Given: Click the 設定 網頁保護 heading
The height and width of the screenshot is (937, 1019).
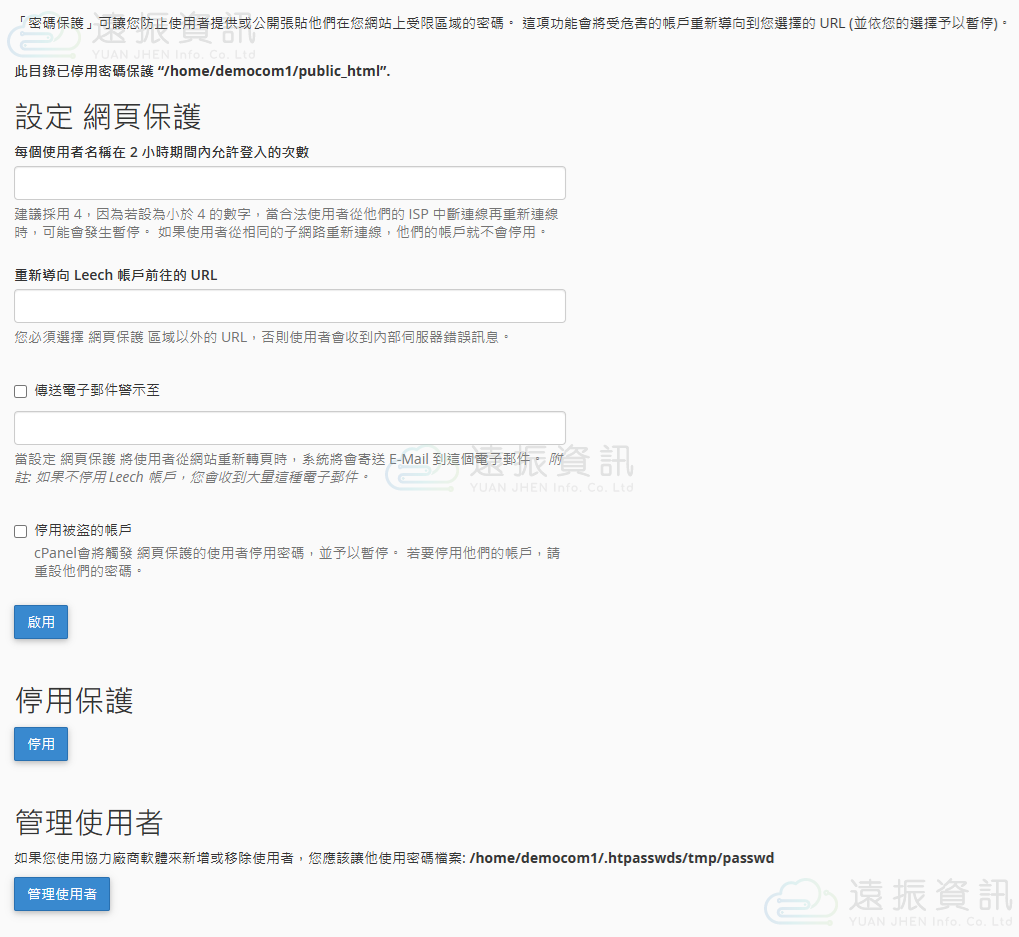Looking at the screenshot, I should (108, 117).
